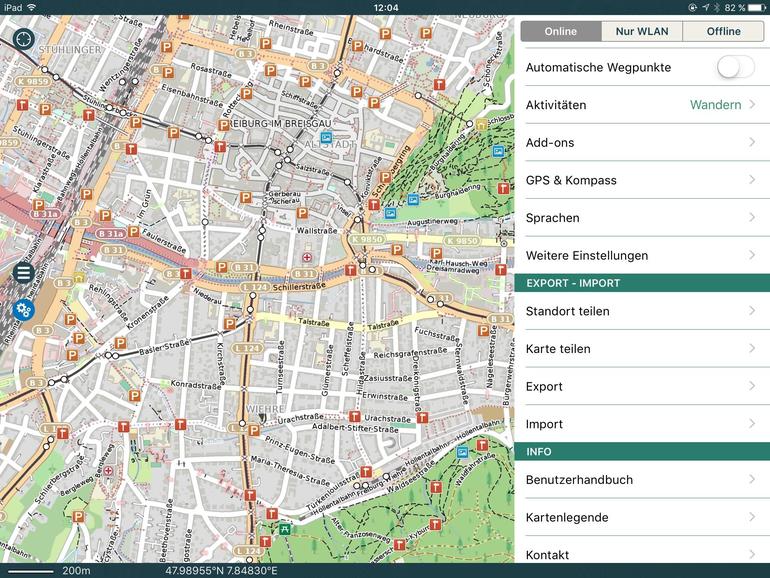
Task: Click Standort teilen
Action: tap(641, 311)
